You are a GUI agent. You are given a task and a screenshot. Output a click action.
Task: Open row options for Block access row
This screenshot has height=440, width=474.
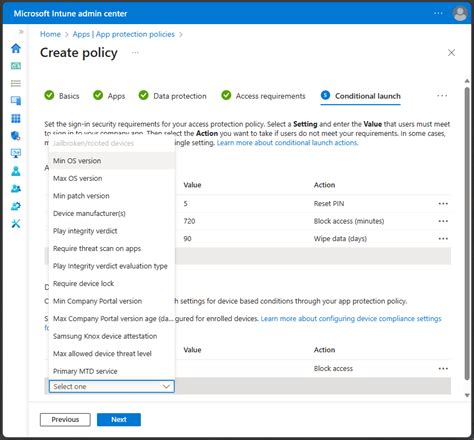(x=443, y=369)
